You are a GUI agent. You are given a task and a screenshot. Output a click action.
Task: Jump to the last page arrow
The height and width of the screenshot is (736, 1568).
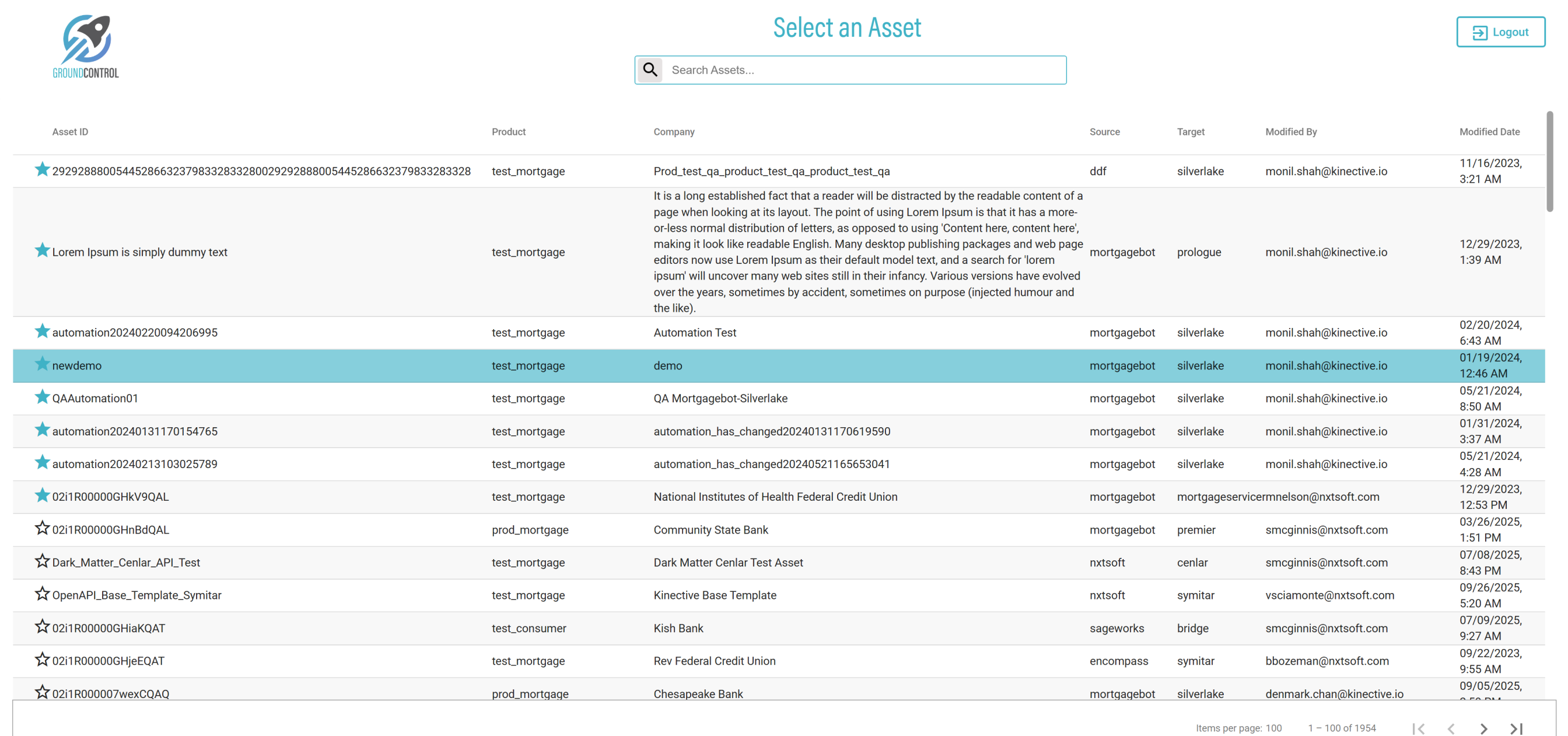pos(1516,728)
